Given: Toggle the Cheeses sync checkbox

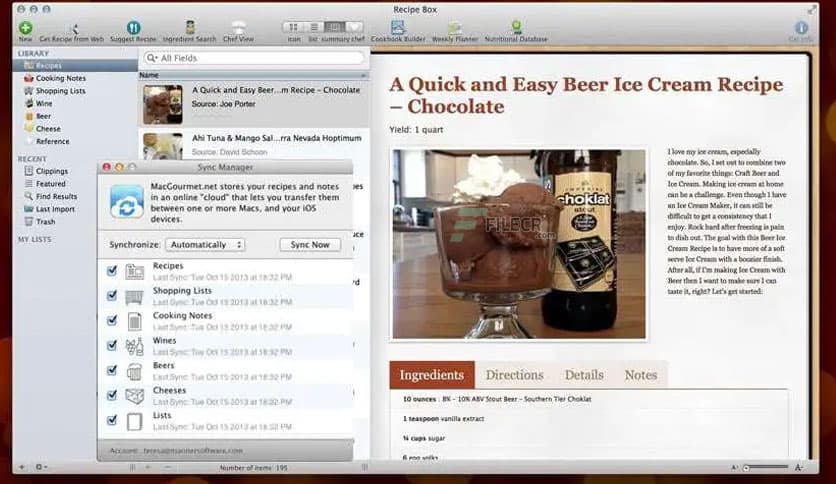Looking at the screenshot, I should pyautogui.click(x=111, y=396).
